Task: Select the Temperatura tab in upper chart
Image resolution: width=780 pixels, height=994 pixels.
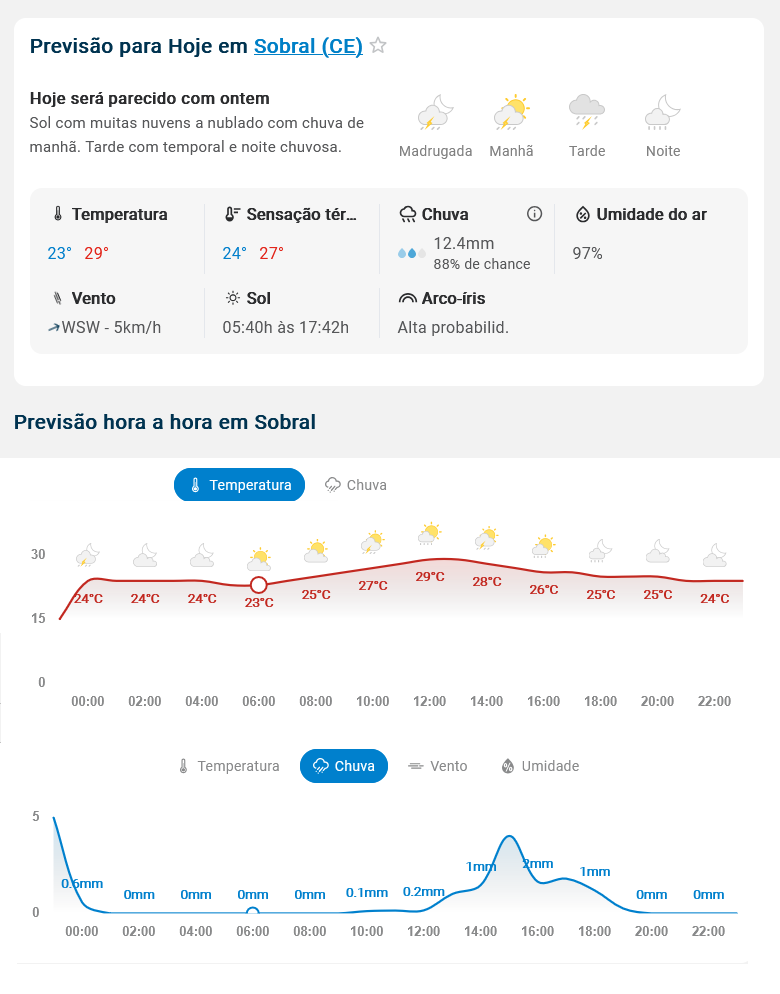Action: coord(239,485)
